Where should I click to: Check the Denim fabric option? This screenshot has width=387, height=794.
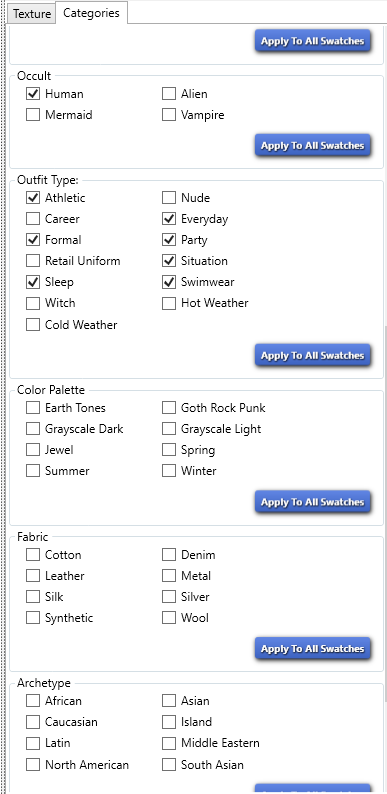click(x=169, y=554)
